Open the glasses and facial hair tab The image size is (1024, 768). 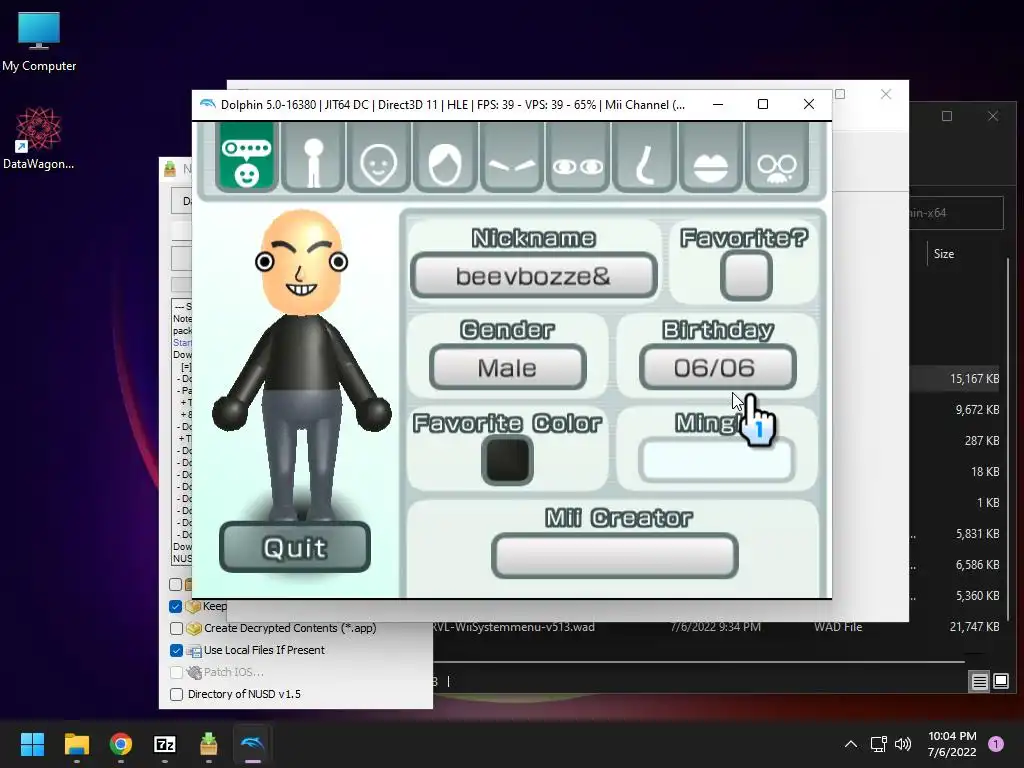click(777, 157)
